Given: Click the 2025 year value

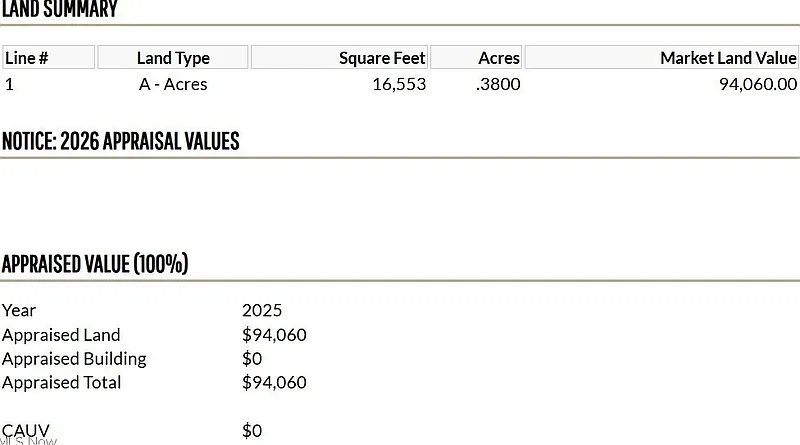Looking at the screenshot, I should coord(262,310).
